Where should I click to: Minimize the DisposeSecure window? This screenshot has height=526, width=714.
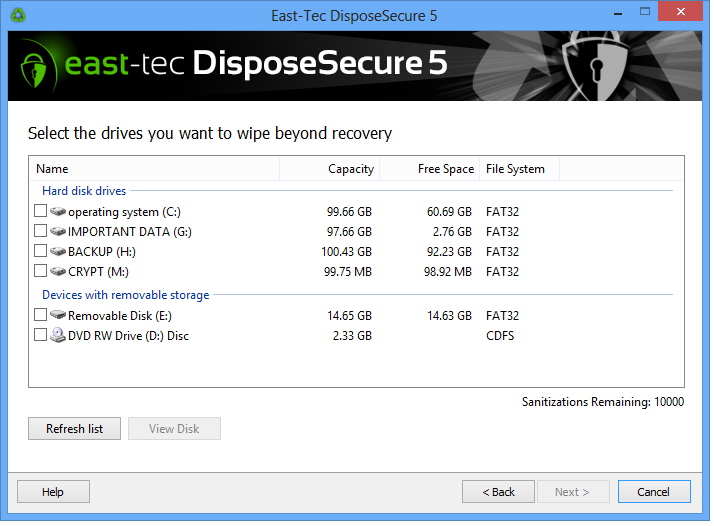618,12
